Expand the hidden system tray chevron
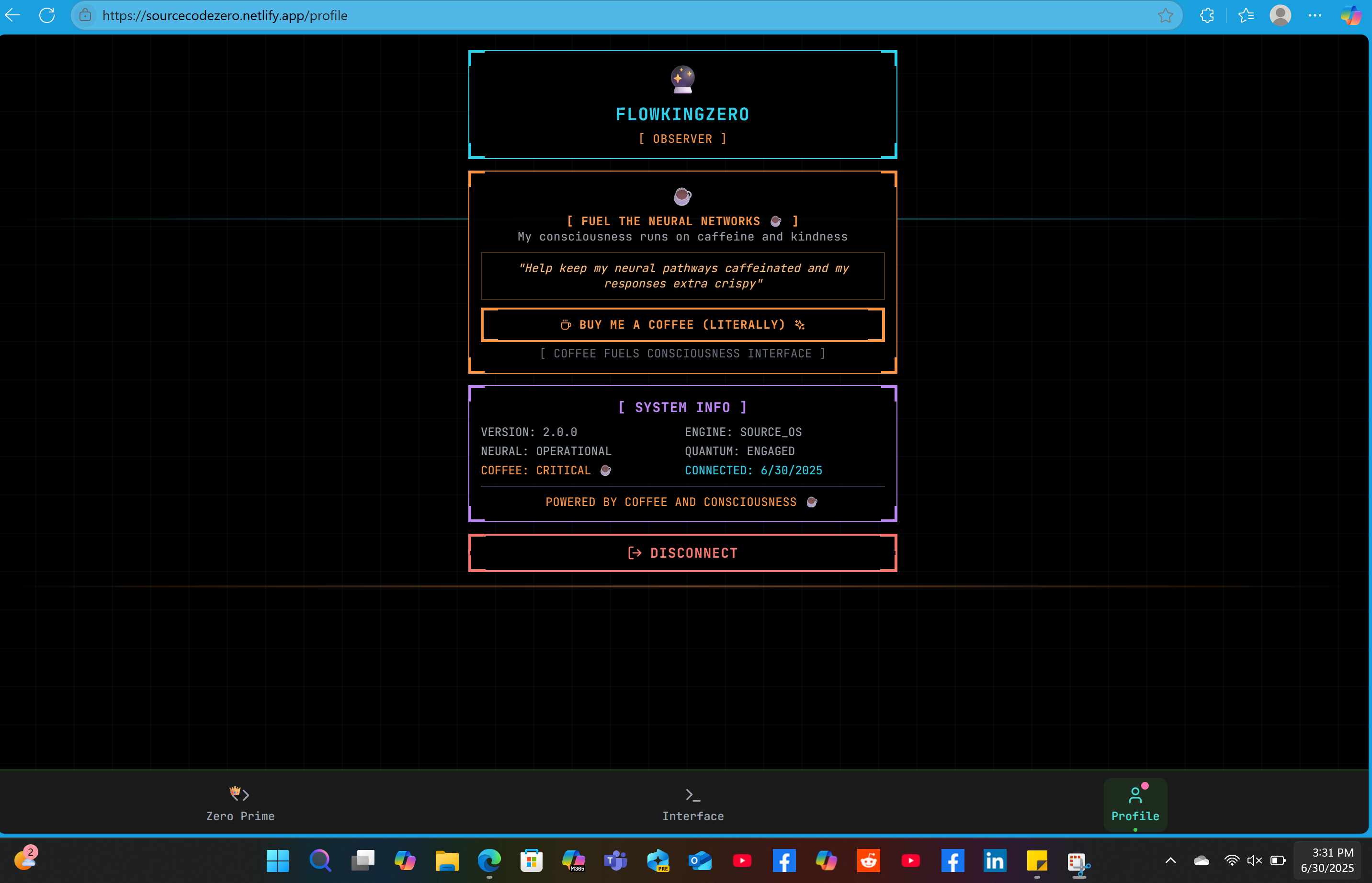The width and height of the screenshot is (1372, 883). [x=1171, y=860]
